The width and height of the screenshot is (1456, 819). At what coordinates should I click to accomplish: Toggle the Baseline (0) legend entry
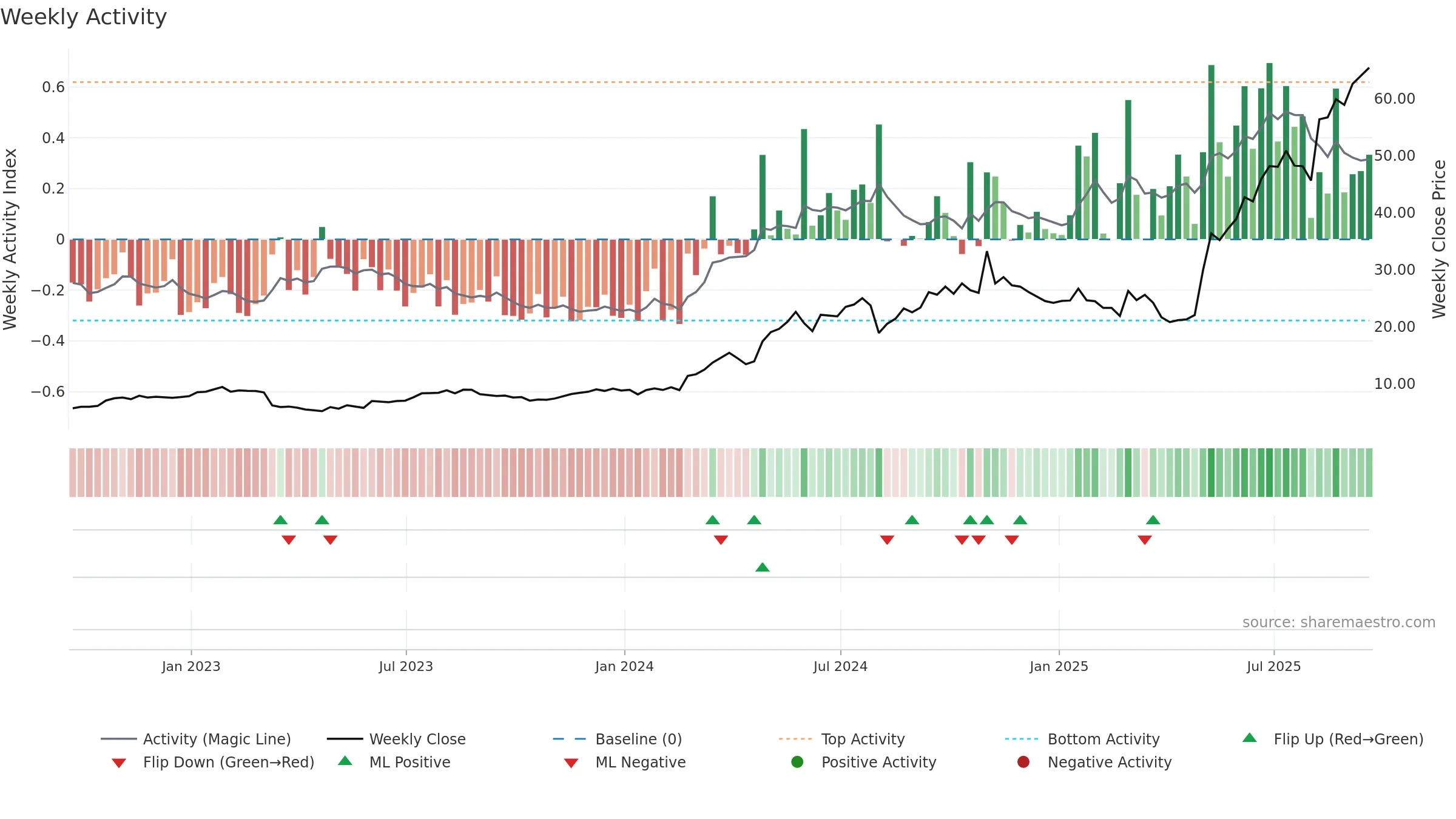click(618, 739)
